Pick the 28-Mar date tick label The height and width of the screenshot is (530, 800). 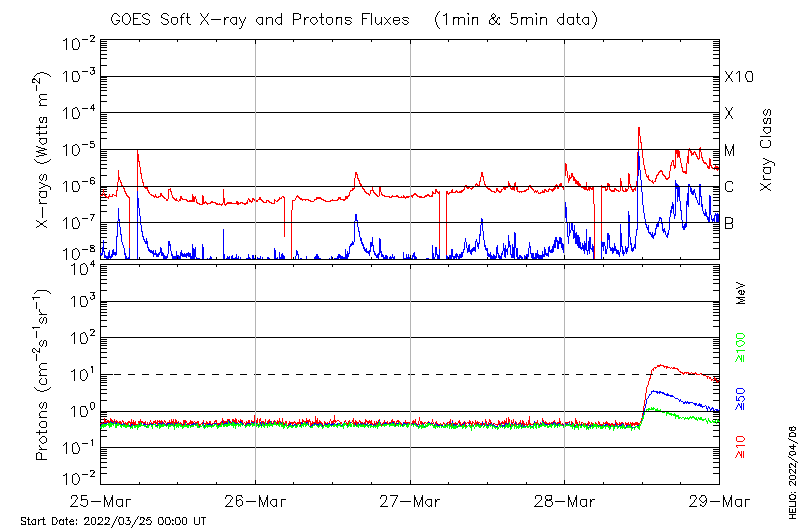[x=564, y=500]
